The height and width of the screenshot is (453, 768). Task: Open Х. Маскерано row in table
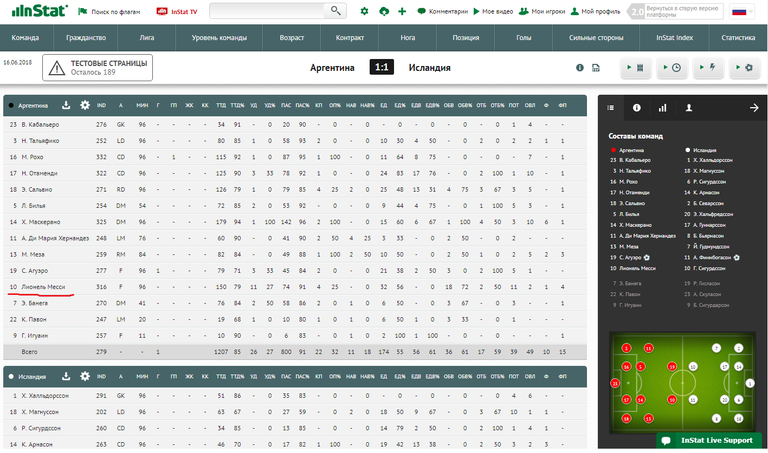(295, 222)
